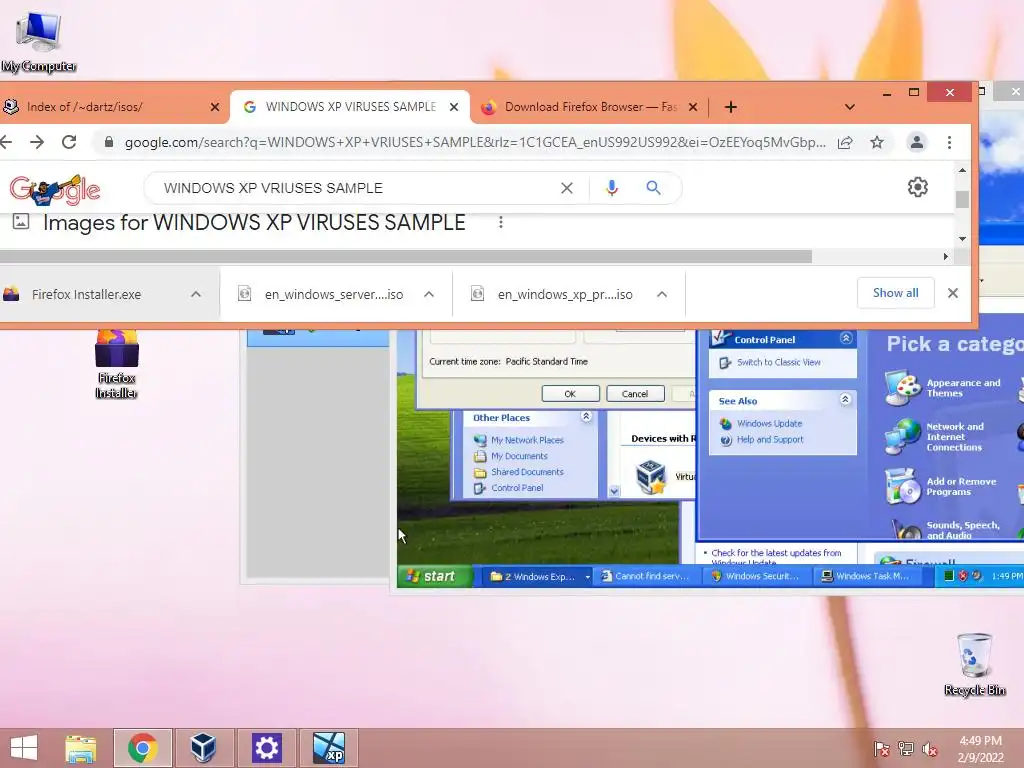1024x768 pixels.
Task: Share this page icon in address bar
Action: pyautogui.click(x=845, y=142)
